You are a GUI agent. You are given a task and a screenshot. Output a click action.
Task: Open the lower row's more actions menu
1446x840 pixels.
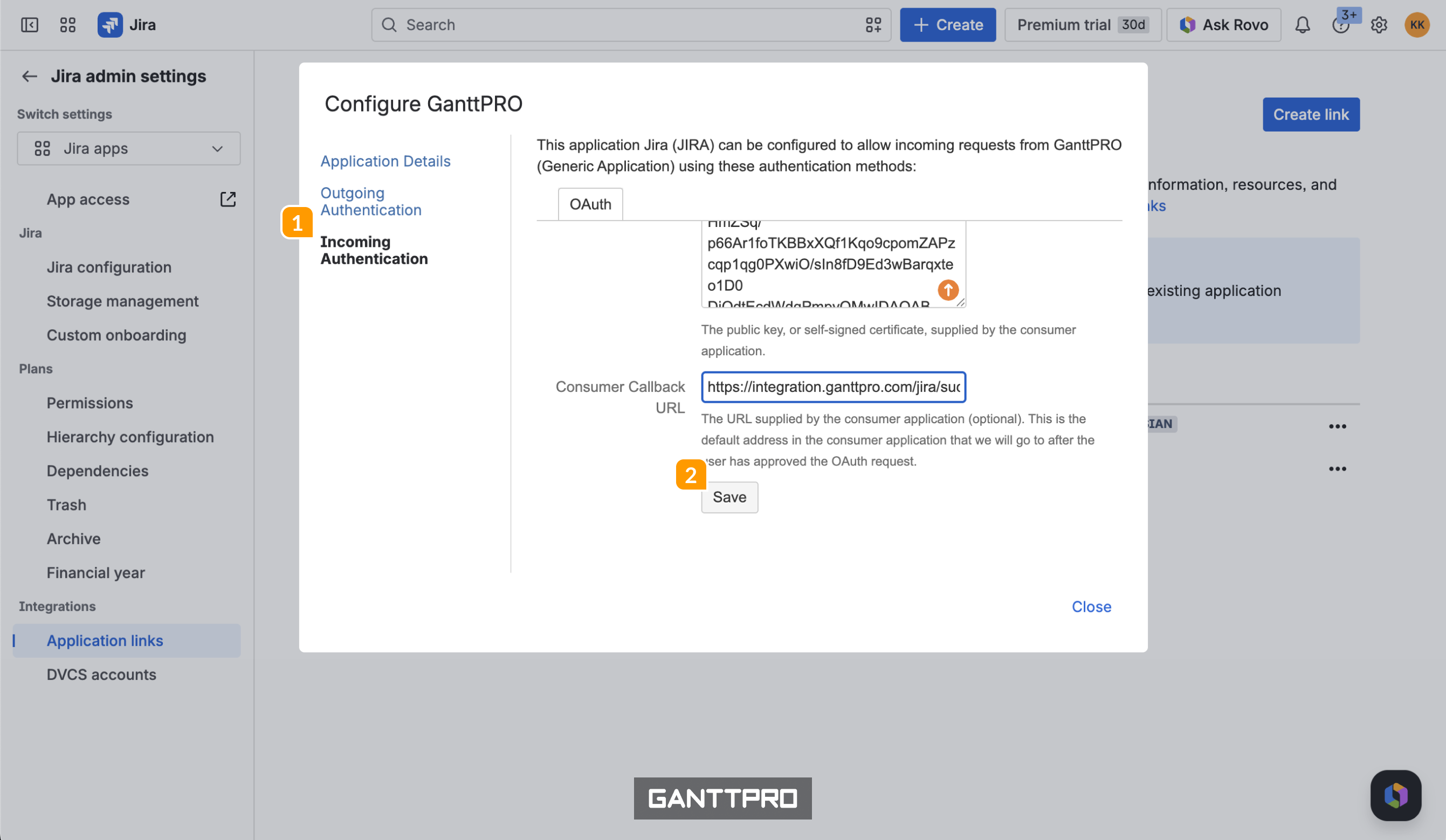(1338, 469)
